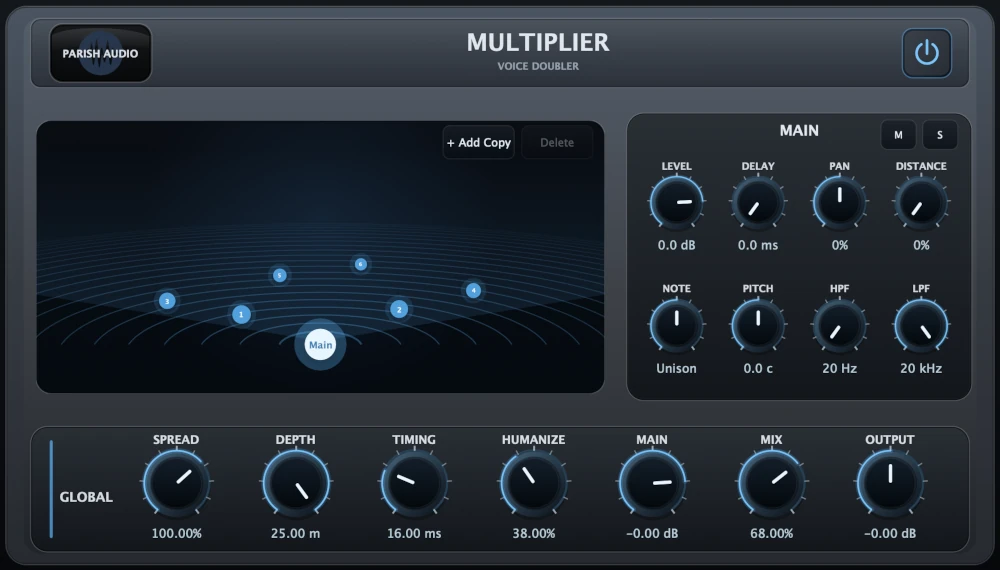This screenshot has width=1000, height=570.
Task: Click the VOICE DOUBLER subtitle
Action: pyautogui.click(x=538, y=66)
